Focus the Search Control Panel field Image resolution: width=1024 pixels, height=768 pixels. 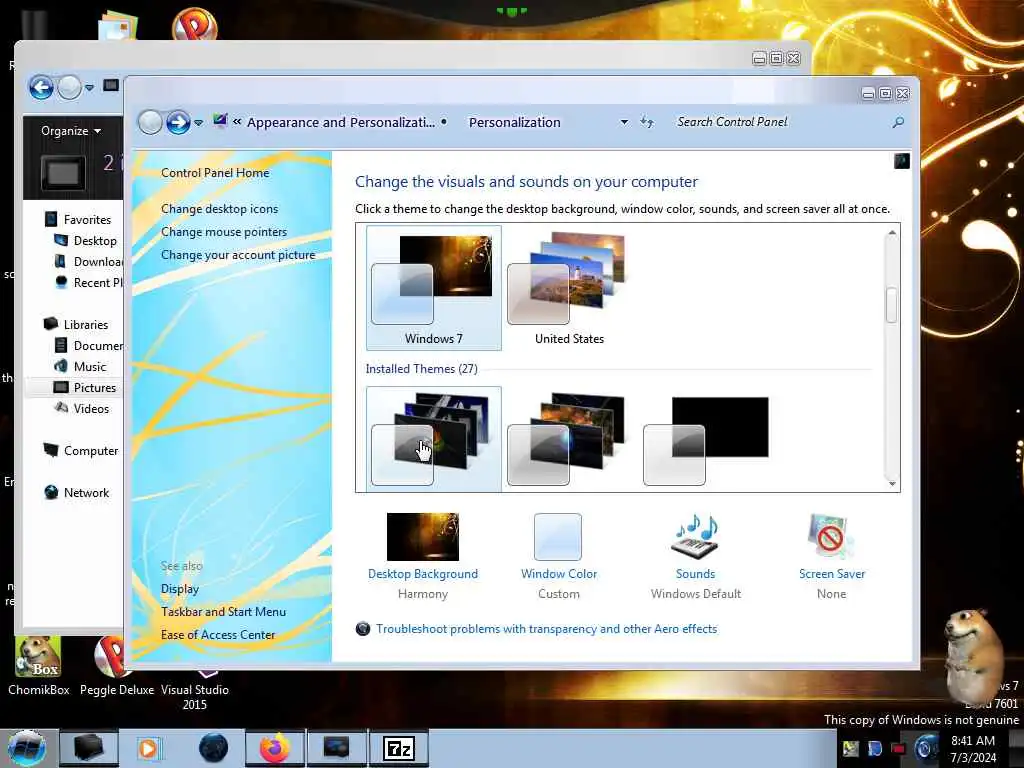[780, 122]
